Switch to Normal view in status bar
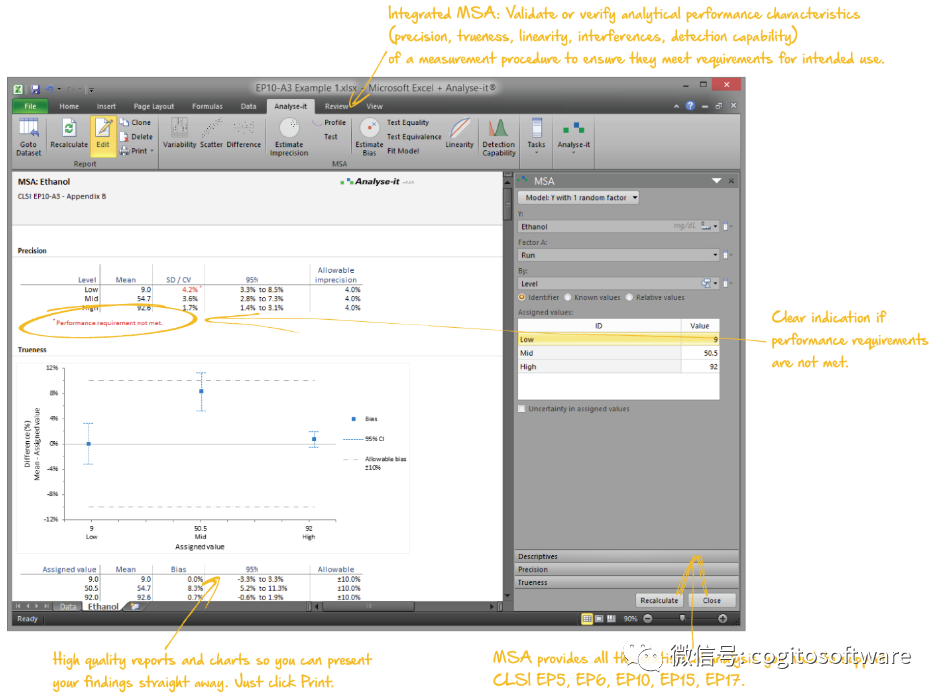Image resolution: width=942 pixels, height=699 pixels. click(587, 619)
